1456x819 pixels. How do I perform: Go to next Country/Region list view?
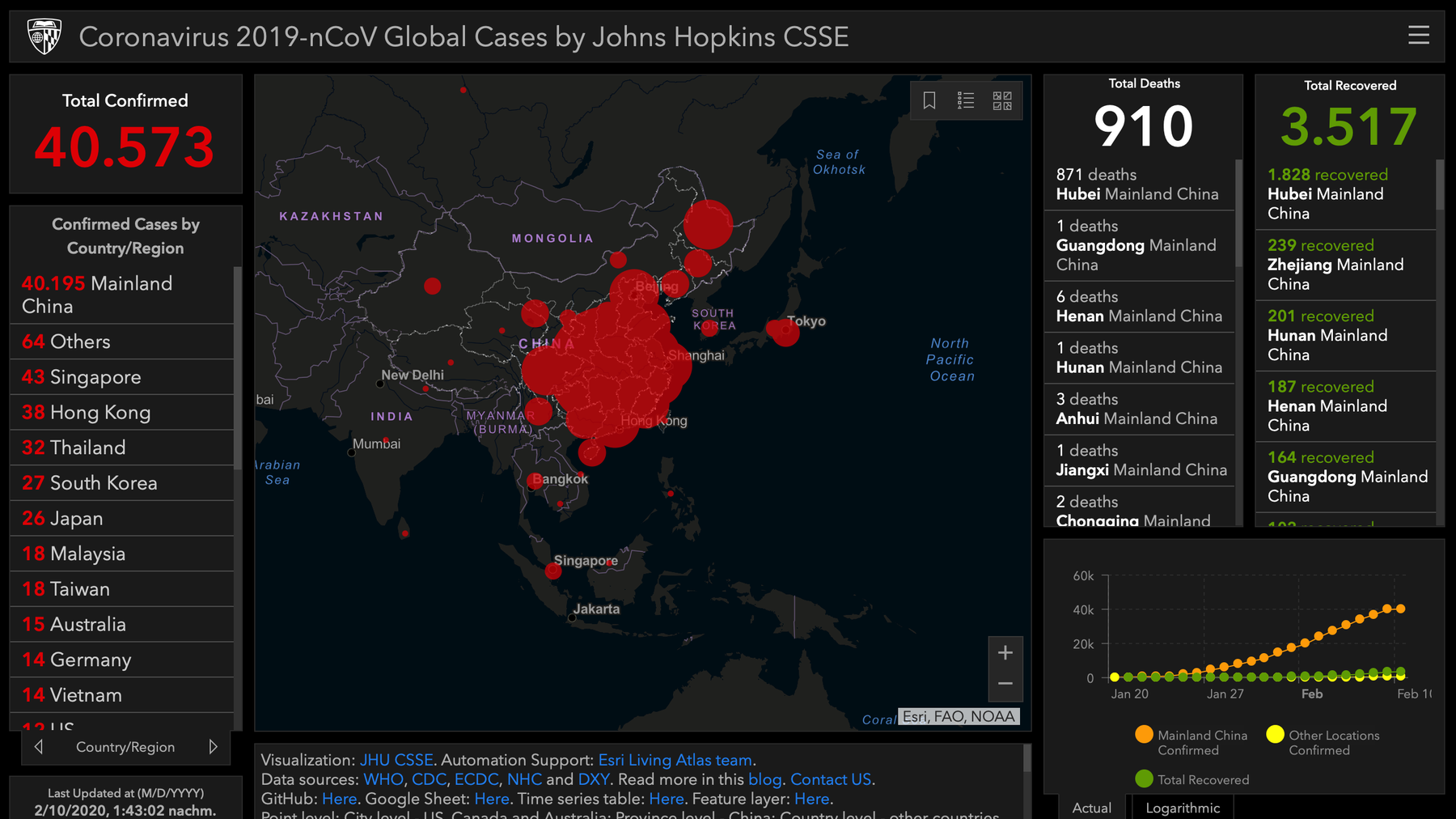tap(213, 747)
